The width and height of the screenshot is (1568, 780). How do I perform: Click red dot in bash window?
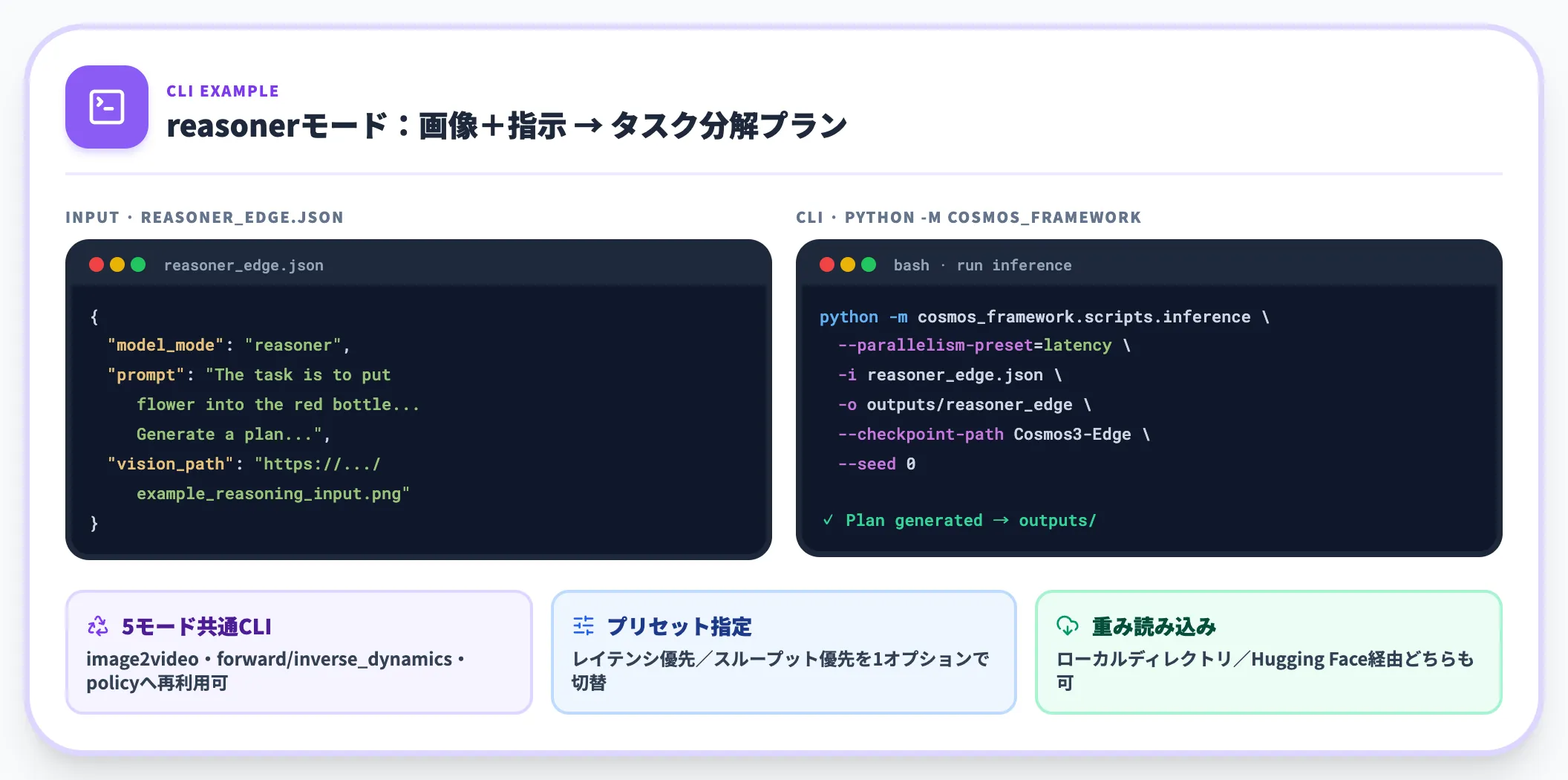pos(827,264)
